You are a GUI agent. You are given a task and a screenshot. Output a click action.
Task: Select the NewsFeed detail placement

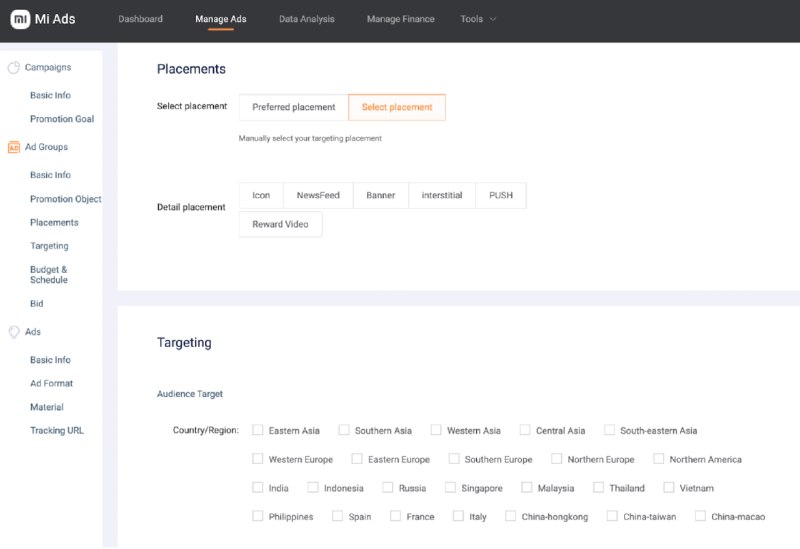pyautogui.click(x=318, y=195)
